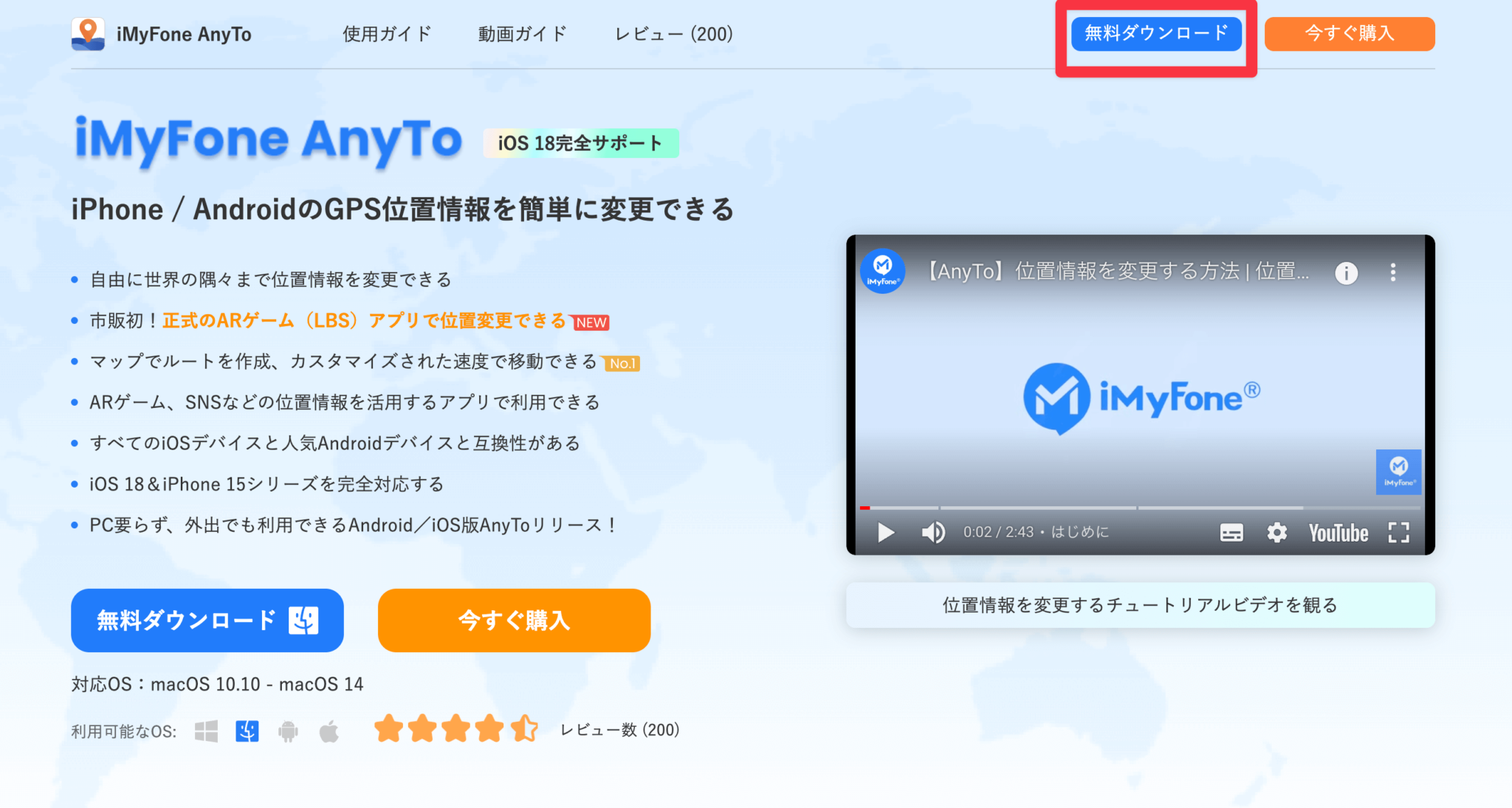Click the NEW badge
The width and height of the screenshot is (1512, 808).
591,322
